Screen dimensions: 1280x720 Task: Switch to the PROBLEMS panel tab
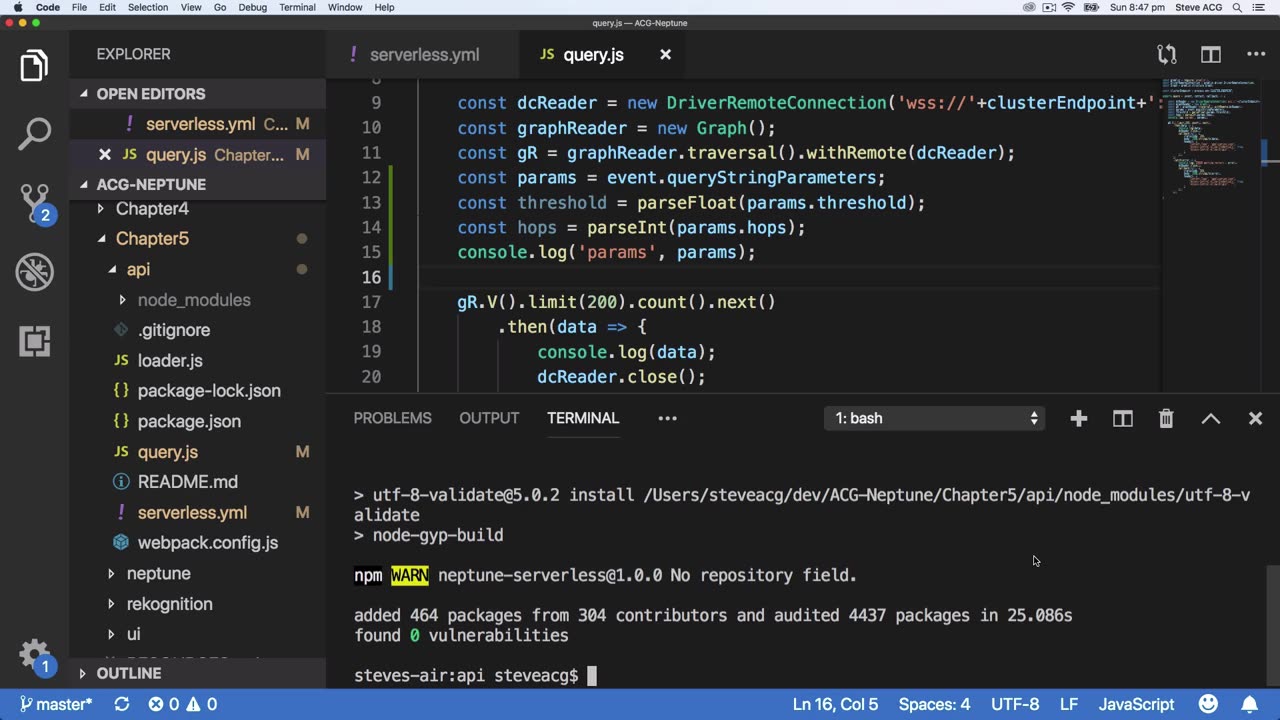[392, 418]
